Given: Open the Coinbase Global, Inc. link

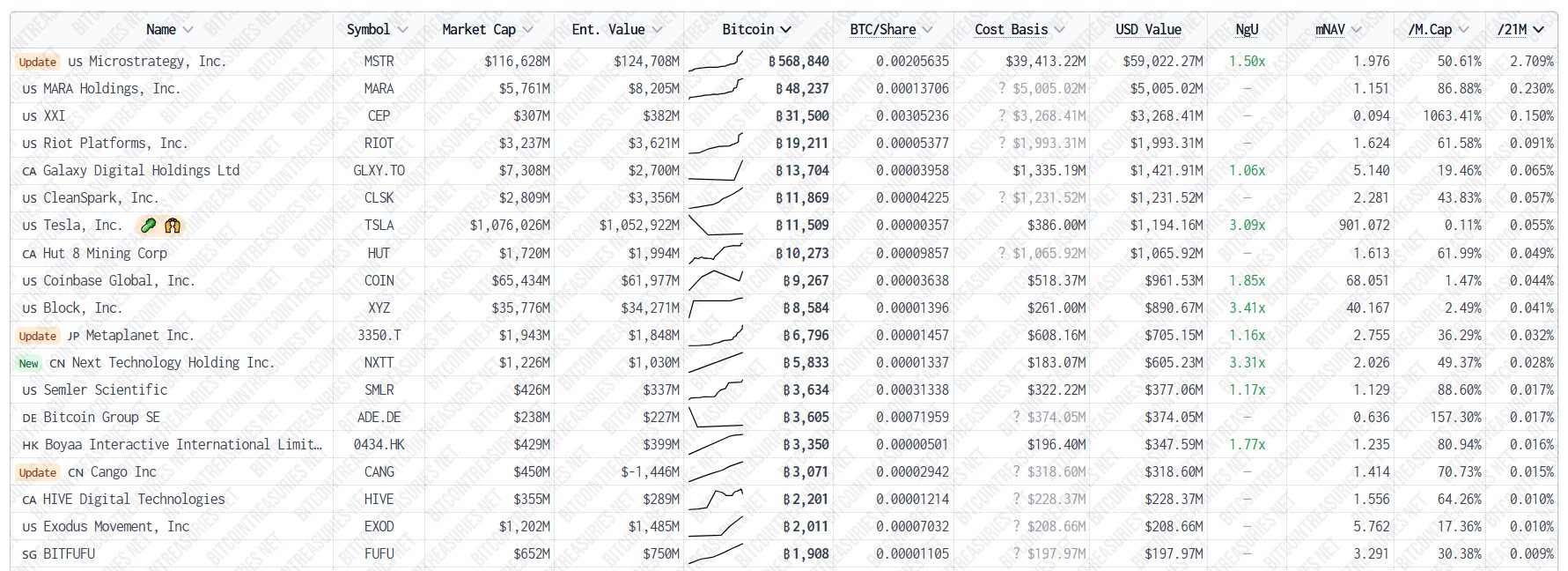Looking at the screenshot, I should coord(119,280).
